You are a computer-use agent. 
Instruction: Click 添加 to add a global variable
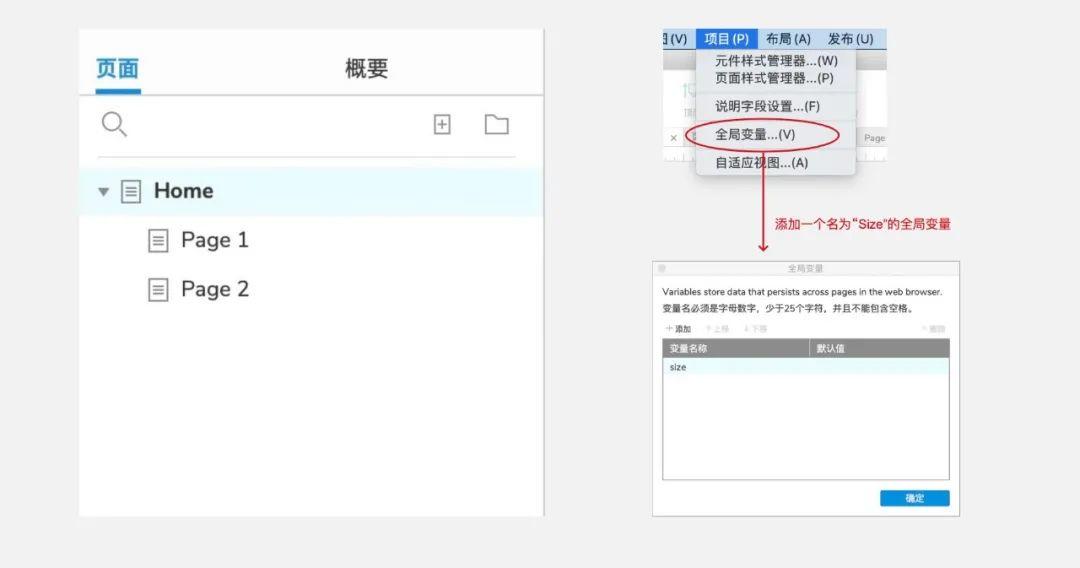678,329
